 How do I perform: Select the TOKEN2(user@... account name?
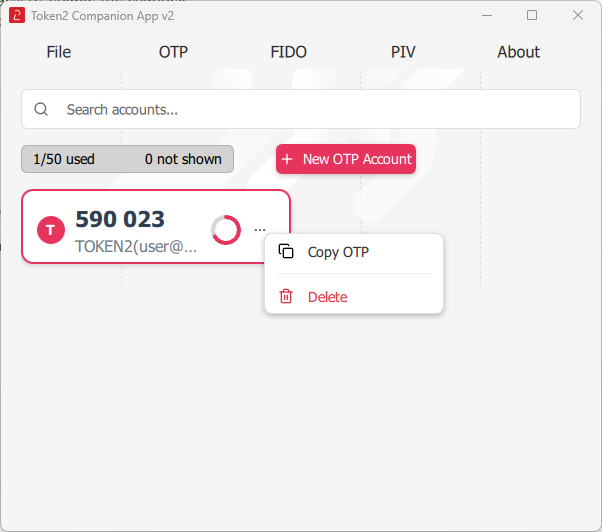(x=136, y=246)
